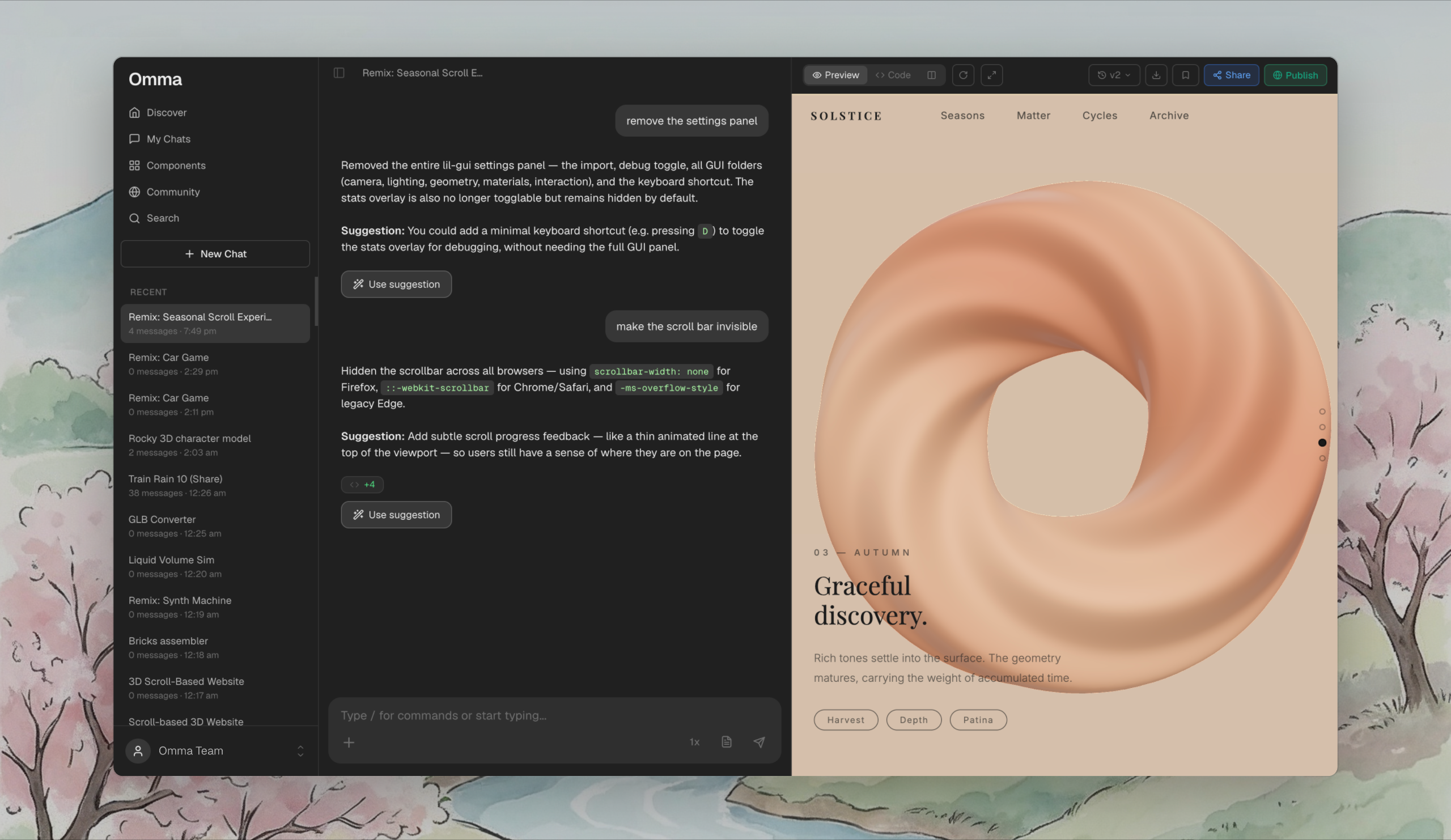Click the plus icon in the message composer
The height and width of the screenshot is (840, 1451).
[350, 742]
